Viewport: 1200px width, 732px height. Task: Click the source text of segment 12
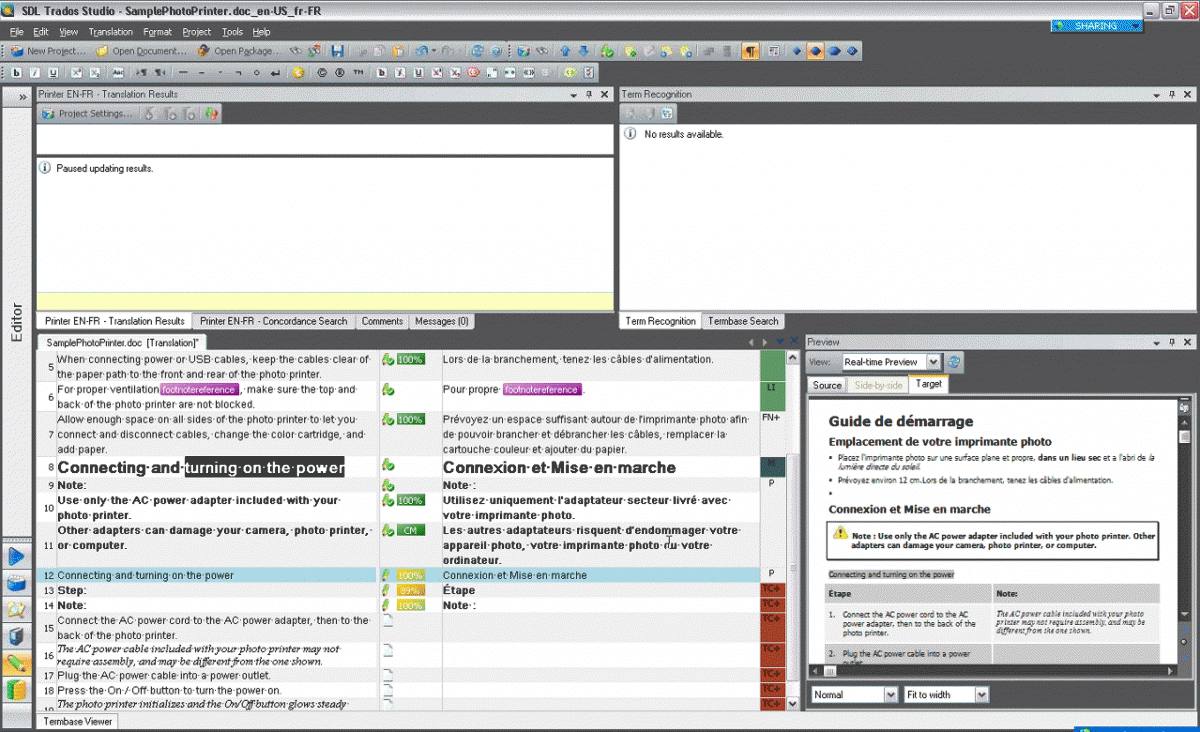[145, 575]
